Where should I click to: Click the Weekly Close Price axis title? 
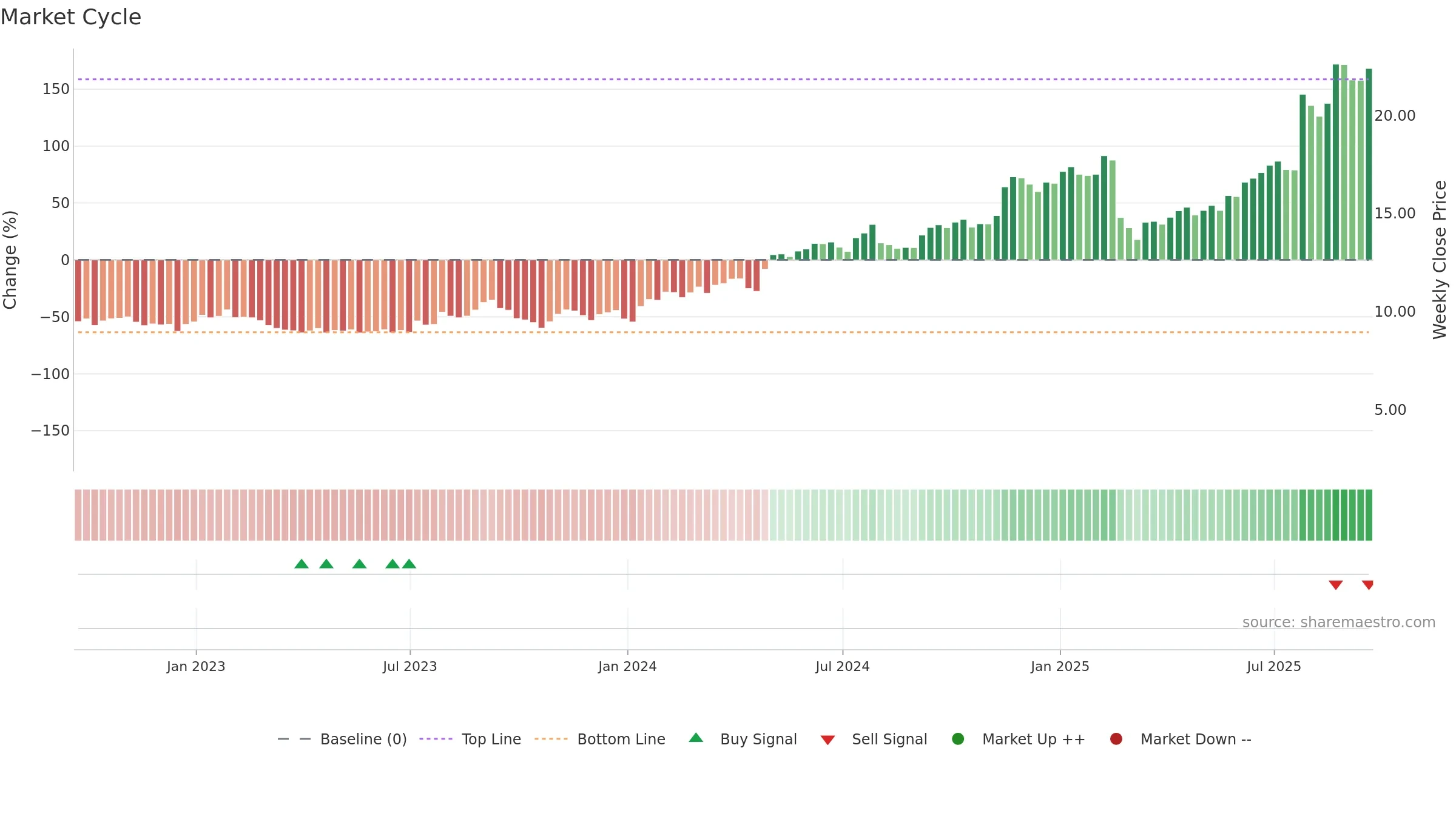[1440, 260]
